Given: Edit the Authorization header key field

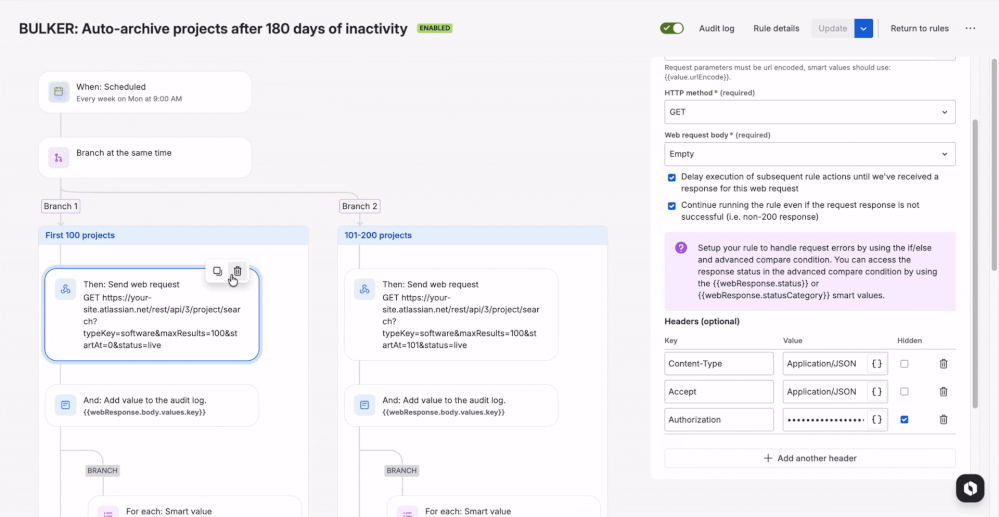Looking at the screenshot, I should pyautogui.click(x=719, y=419).
